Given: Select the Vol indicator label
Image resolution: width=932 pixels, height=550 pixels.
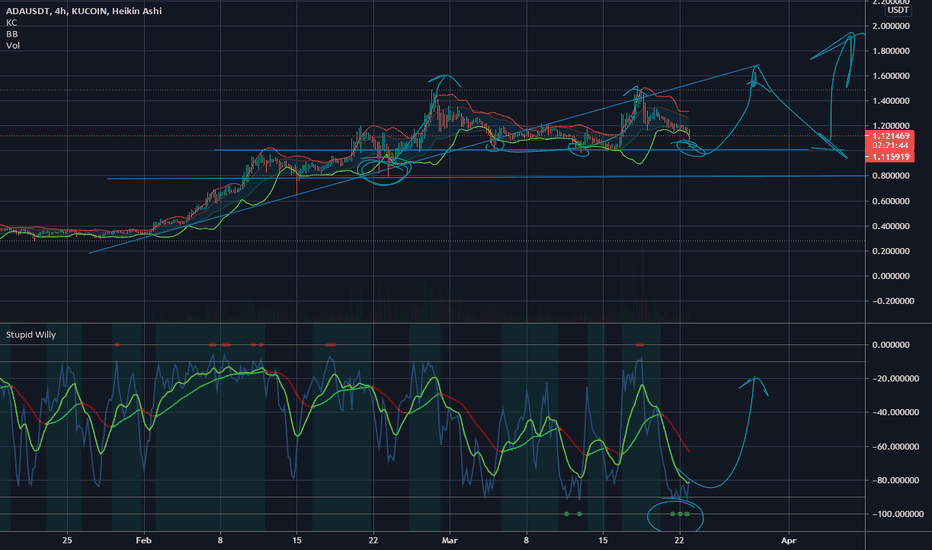Looking at the screenshot, I should coord(13,45).
